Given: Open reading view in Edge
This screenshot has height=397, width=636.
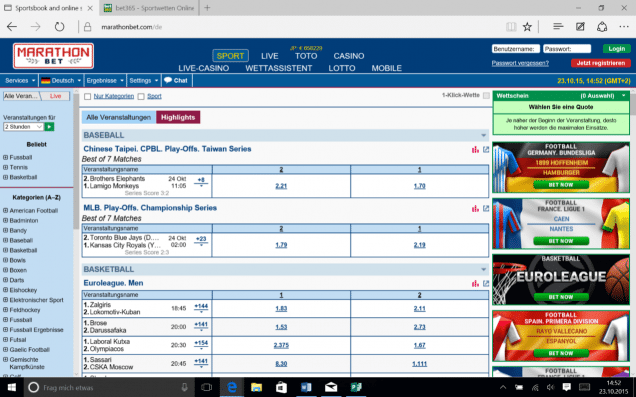Looking at the screenshot, I should pyautogui.click(x=511, y=27).
